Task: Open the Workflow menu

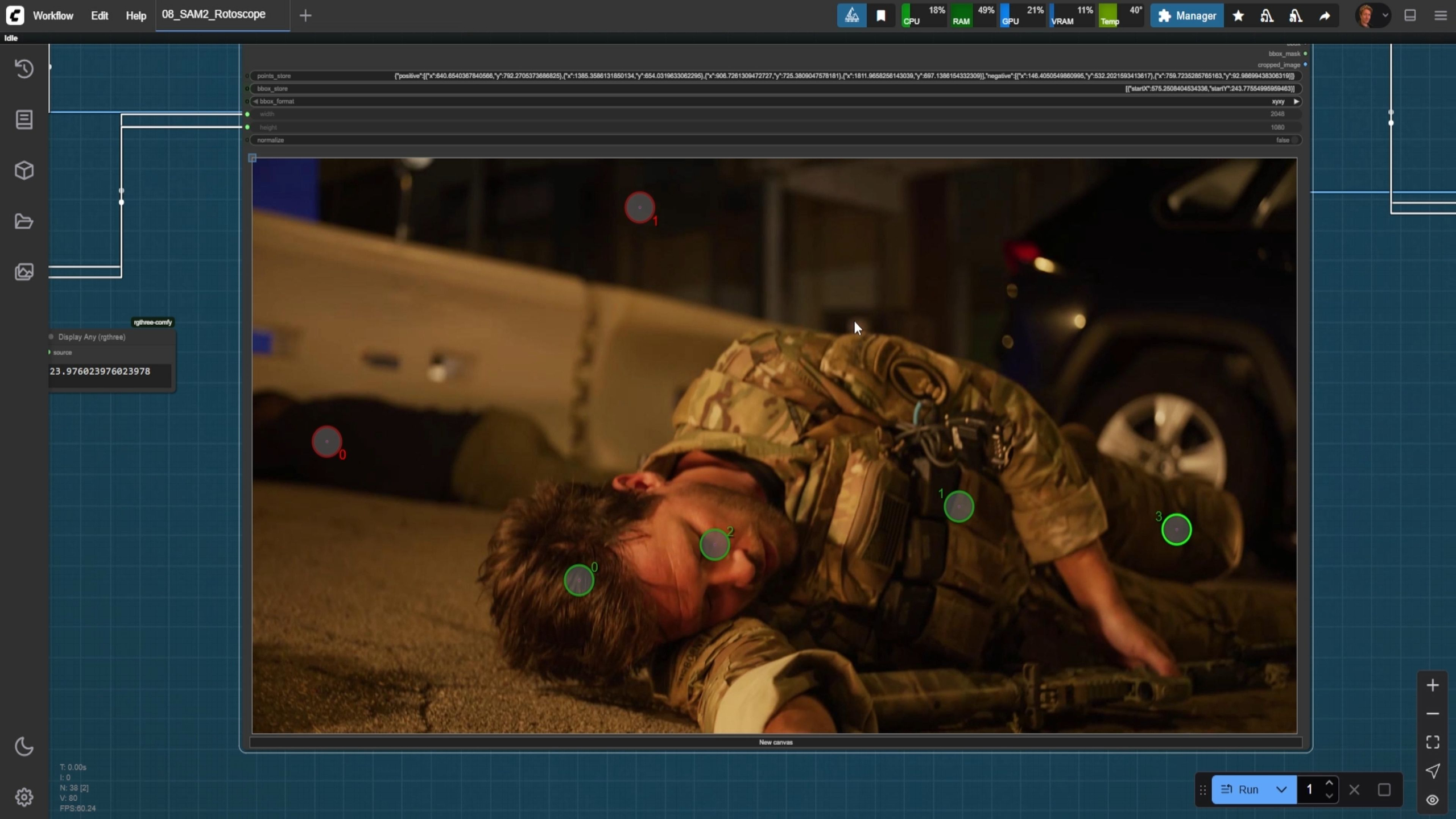Action: 53,16
